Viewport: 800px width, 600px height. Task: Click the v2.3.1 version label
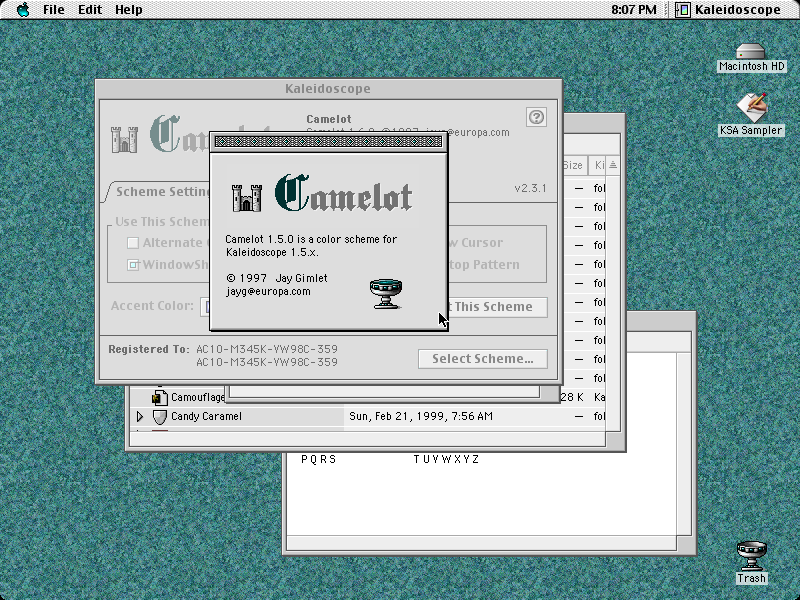tap(530, 188)
